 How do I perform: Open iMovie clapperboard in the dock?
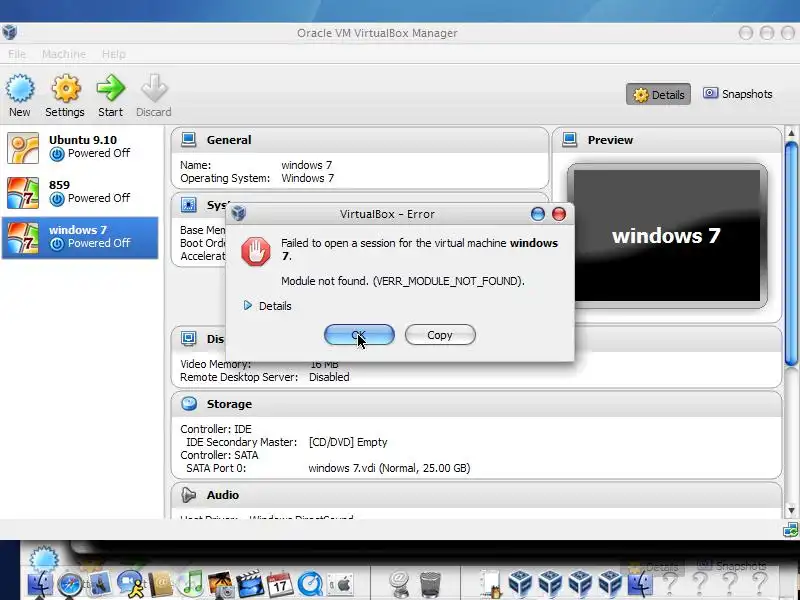click(250, 584)
